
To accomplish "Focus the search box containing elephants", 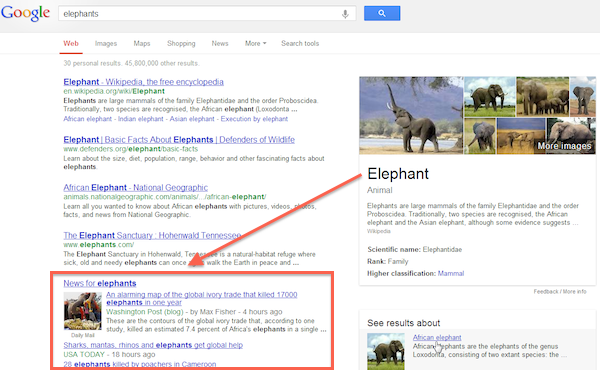I will [x=207, y=14].
